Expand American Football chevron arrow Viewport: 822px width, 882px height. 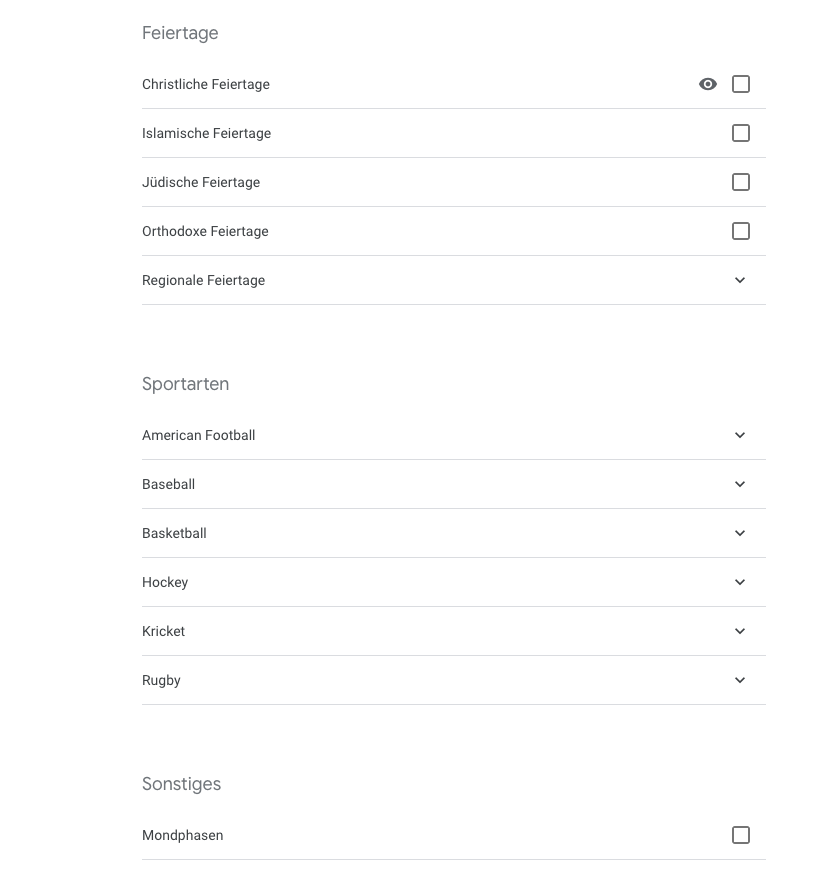tap(740, 435)
